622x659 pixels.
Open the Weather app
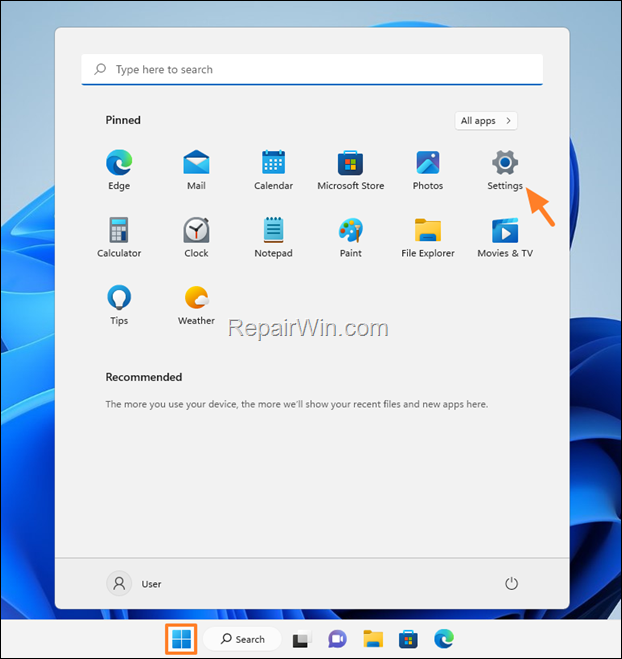196,305
